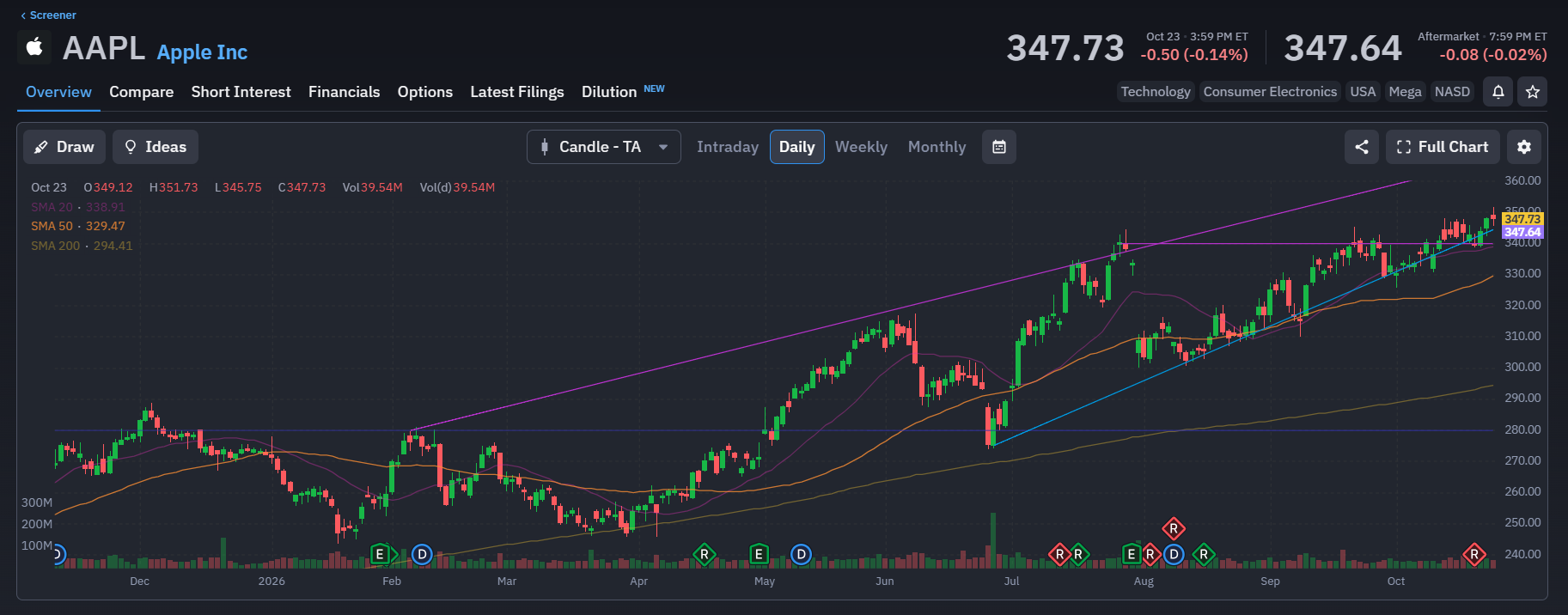The height and width of the screenshot is (615, 1568).
Task: Open price alerts with the bell icon
Action: 1498,92
